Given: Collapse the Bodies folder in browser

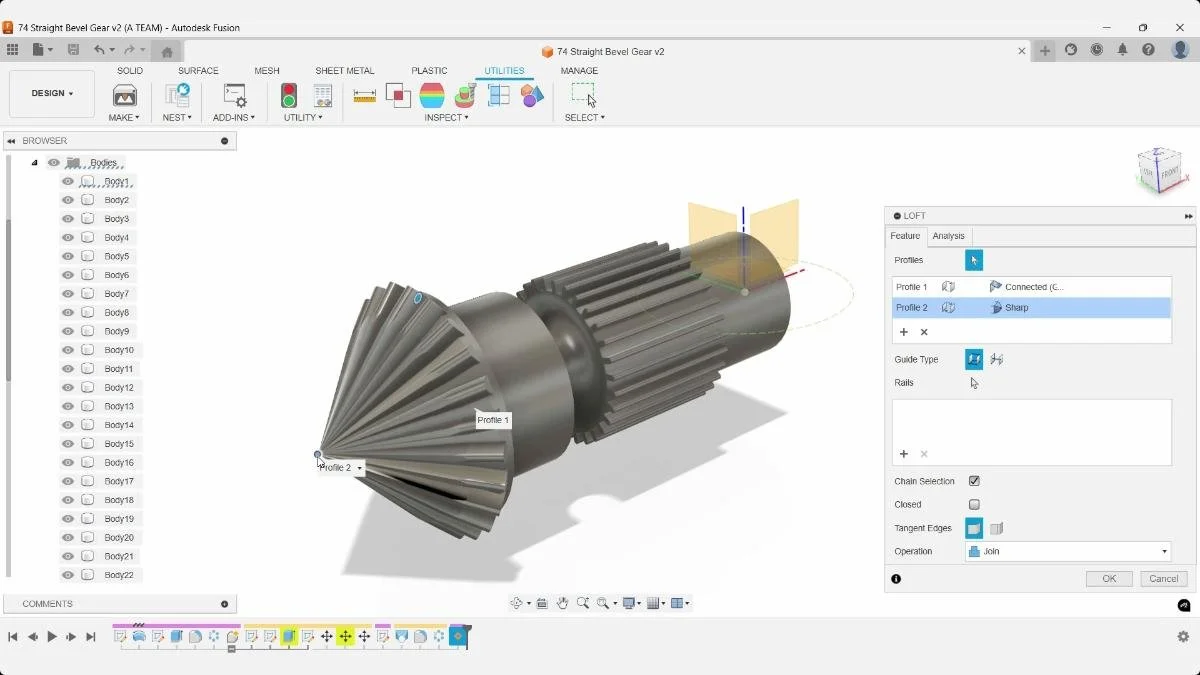Looking at the screenshot, I should [34, 163].
